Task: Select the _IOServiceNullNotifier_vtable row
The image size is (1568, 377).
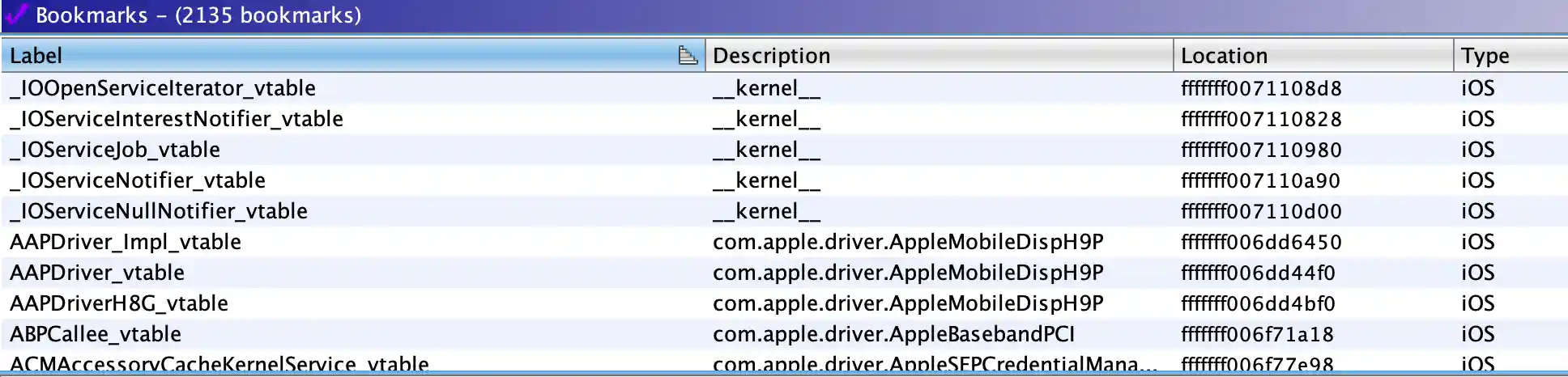Action: click(159, 211)
